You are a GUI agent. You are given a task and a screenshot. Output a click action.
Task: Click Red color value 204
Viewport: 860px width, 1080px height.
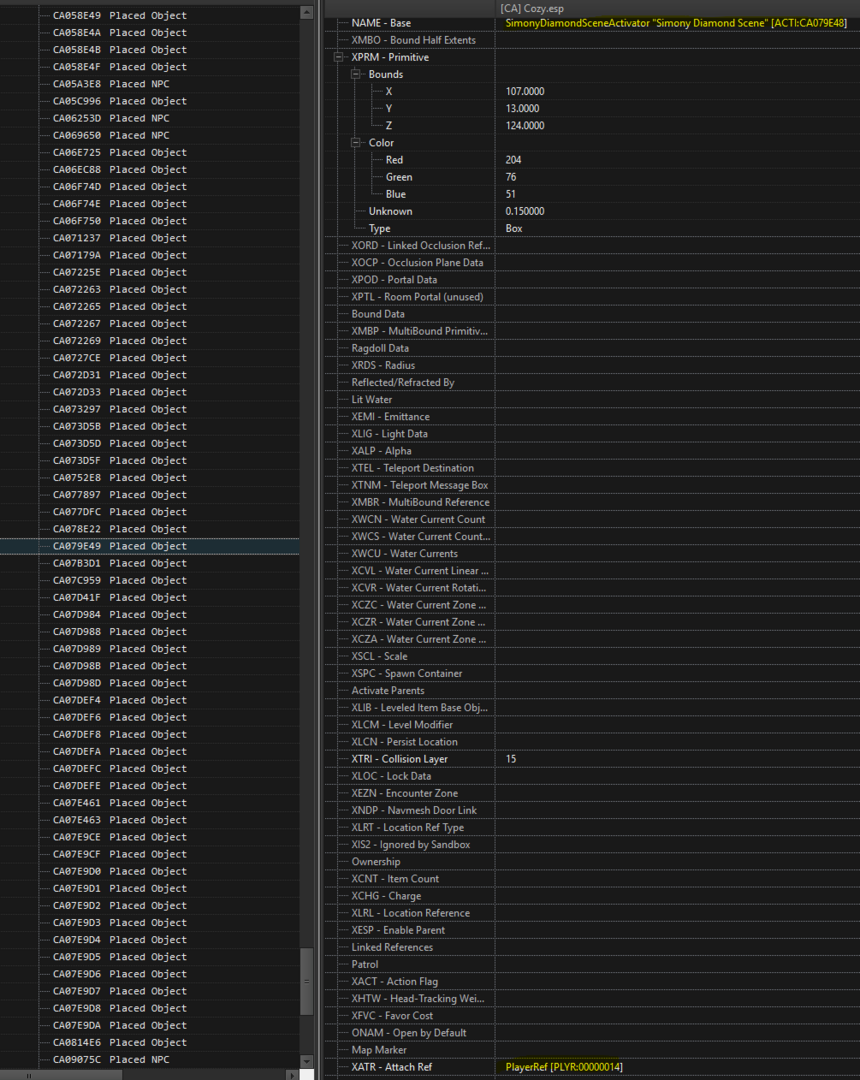point(513,160)
